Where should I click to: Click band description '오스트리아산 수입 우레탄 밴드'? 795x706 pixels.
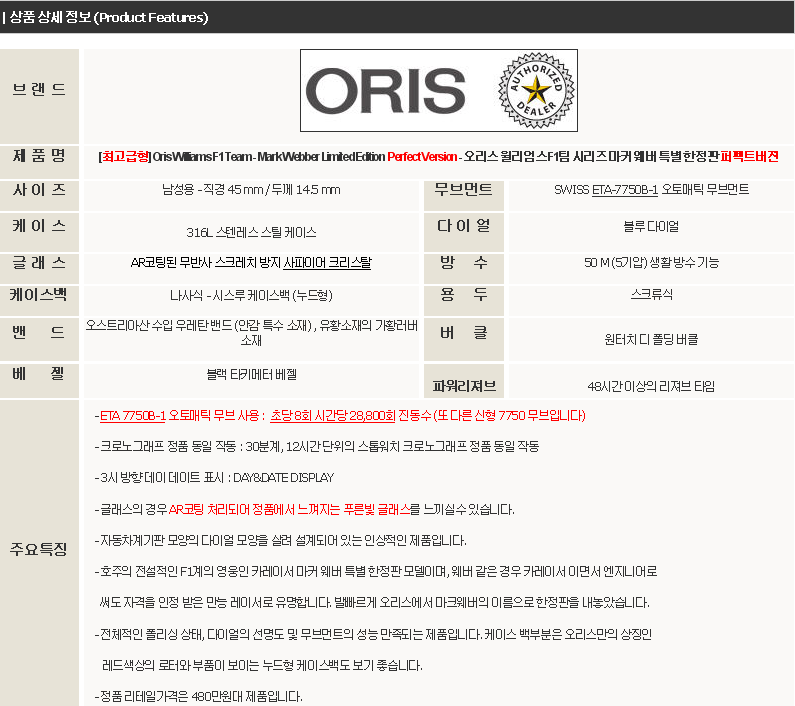[x=159, y=325]
